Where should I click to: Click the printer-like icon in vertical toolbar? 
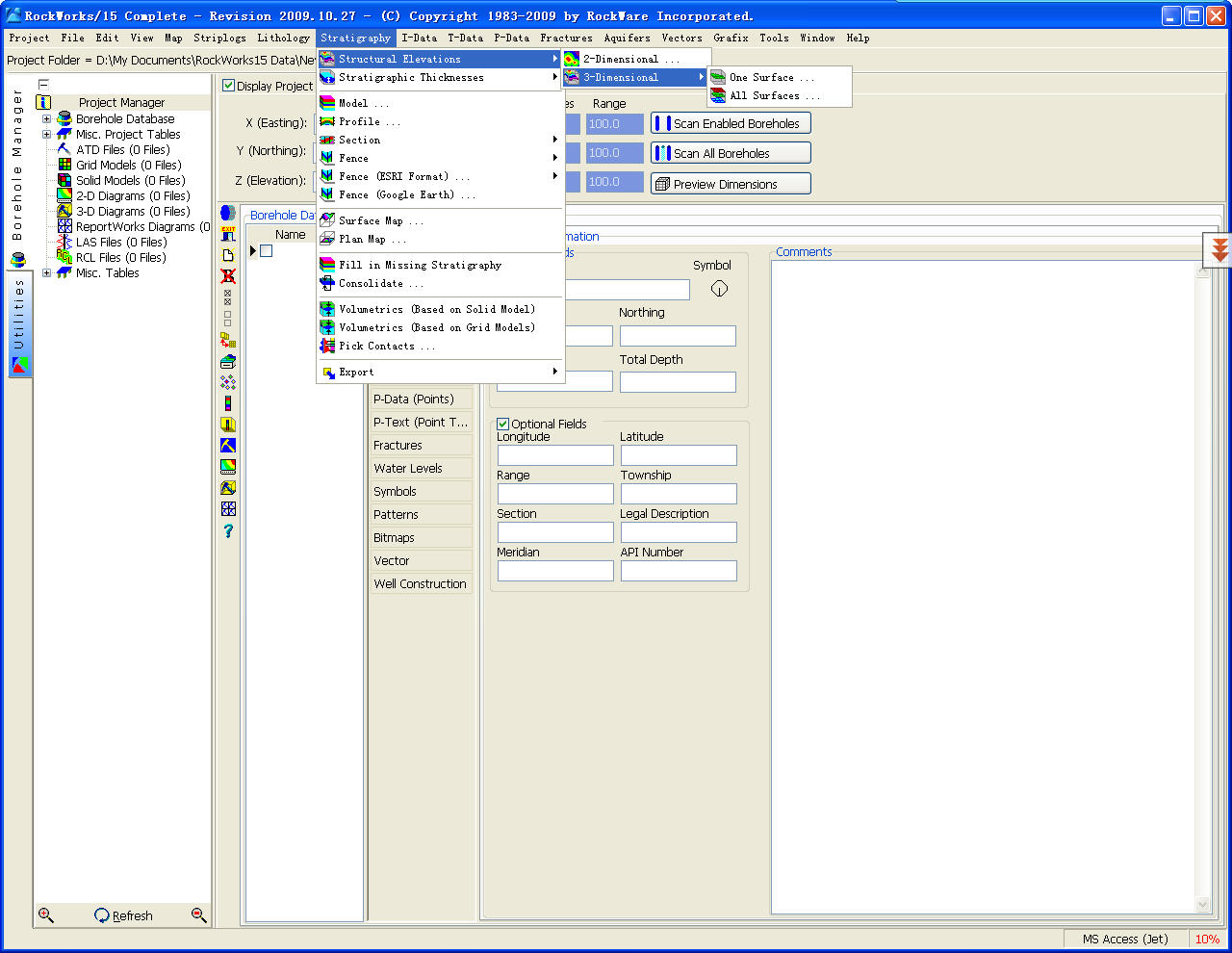click(x=228, y=361)
